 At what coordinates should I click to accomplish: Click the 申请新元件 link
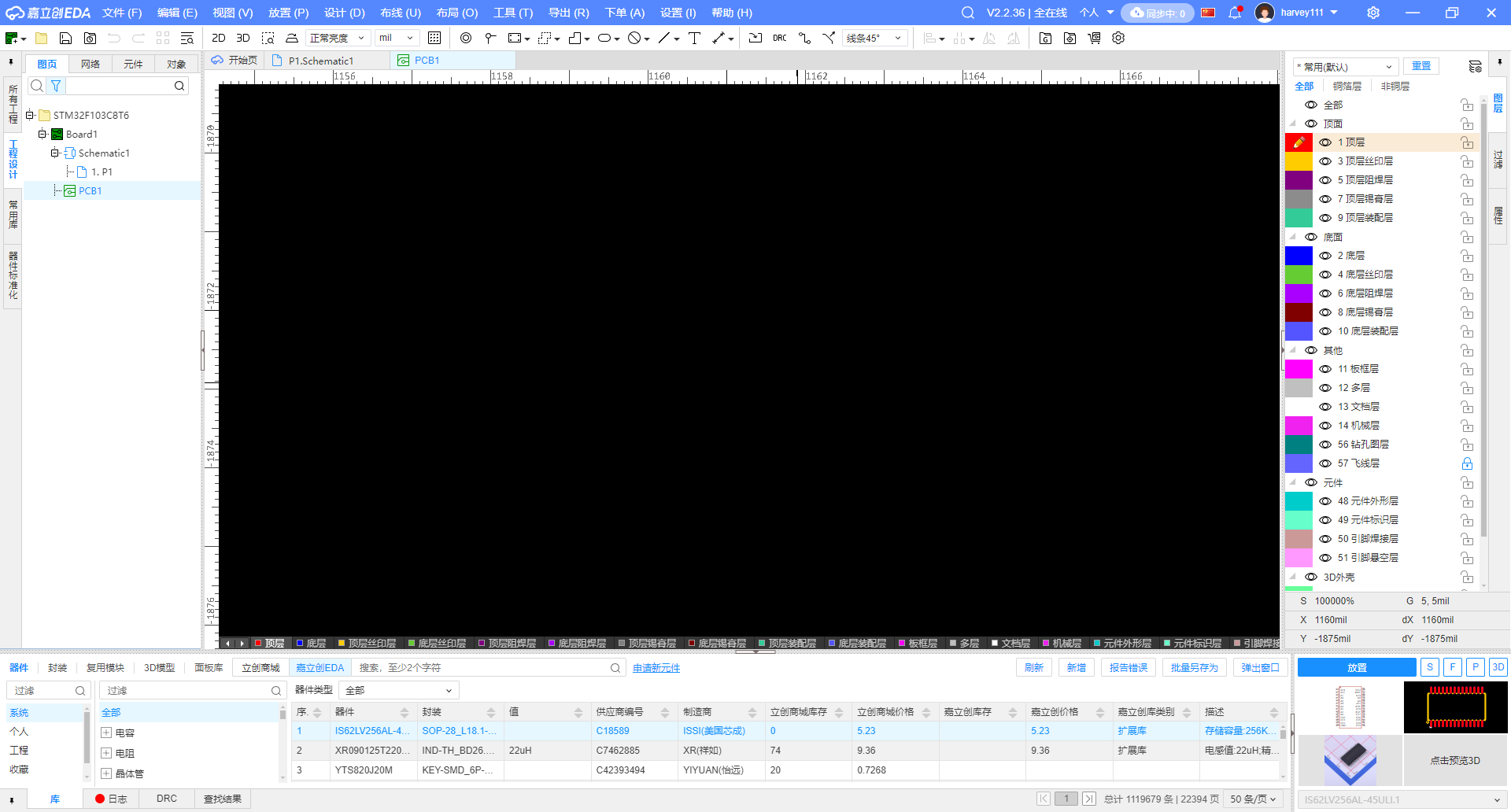tap(656, 668)
